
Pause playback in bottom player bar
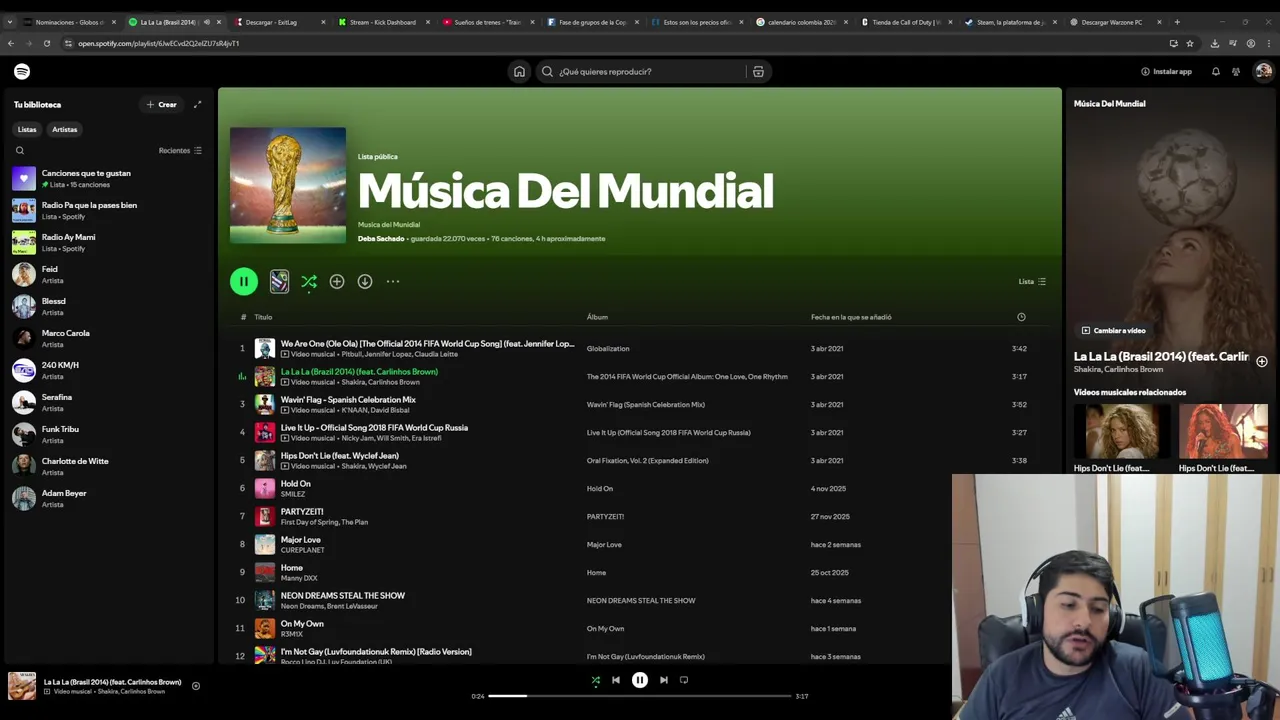tap(640, 680)
